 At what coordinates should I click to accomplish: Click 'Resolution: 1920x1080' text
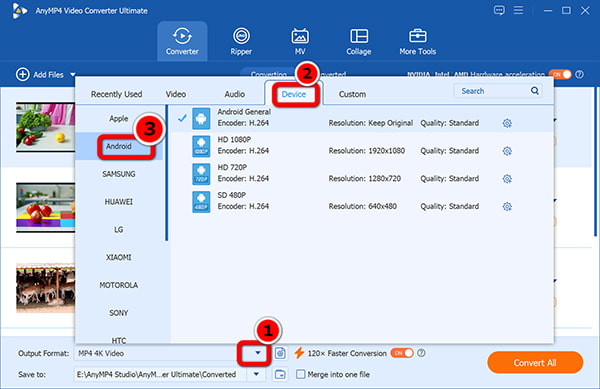tap(367, 151)
